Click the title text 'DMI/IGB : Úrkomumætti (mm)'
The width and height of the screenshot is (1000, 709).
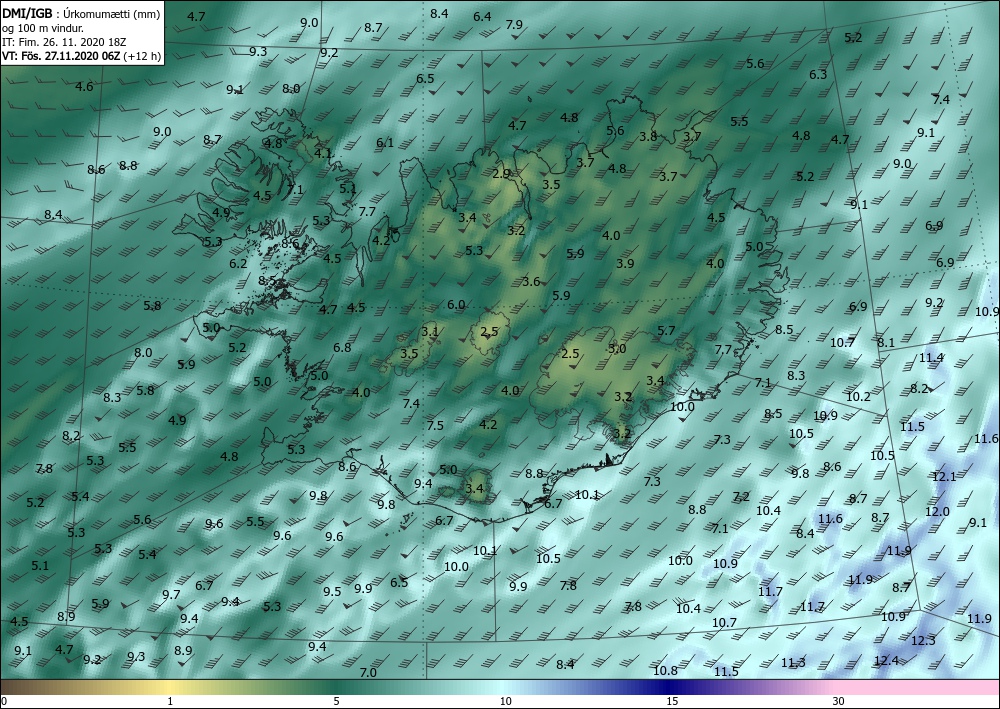point(80,14)
